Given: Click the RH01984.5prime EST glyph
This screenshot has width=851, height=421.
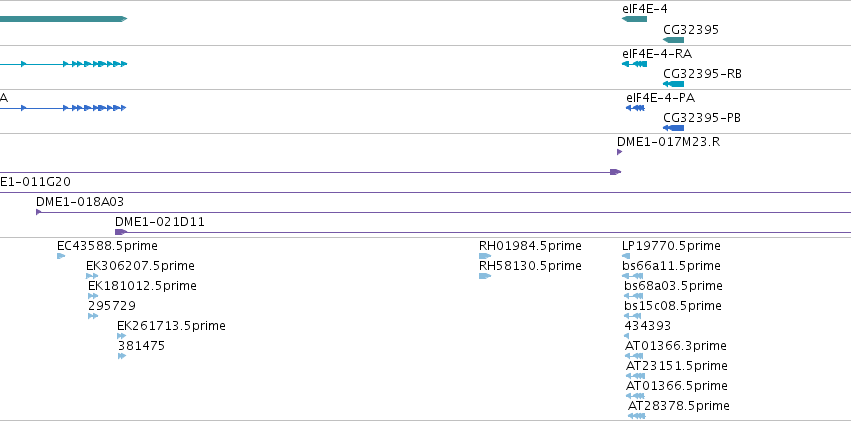Looking at the screenshot, I should pos(485,256).
